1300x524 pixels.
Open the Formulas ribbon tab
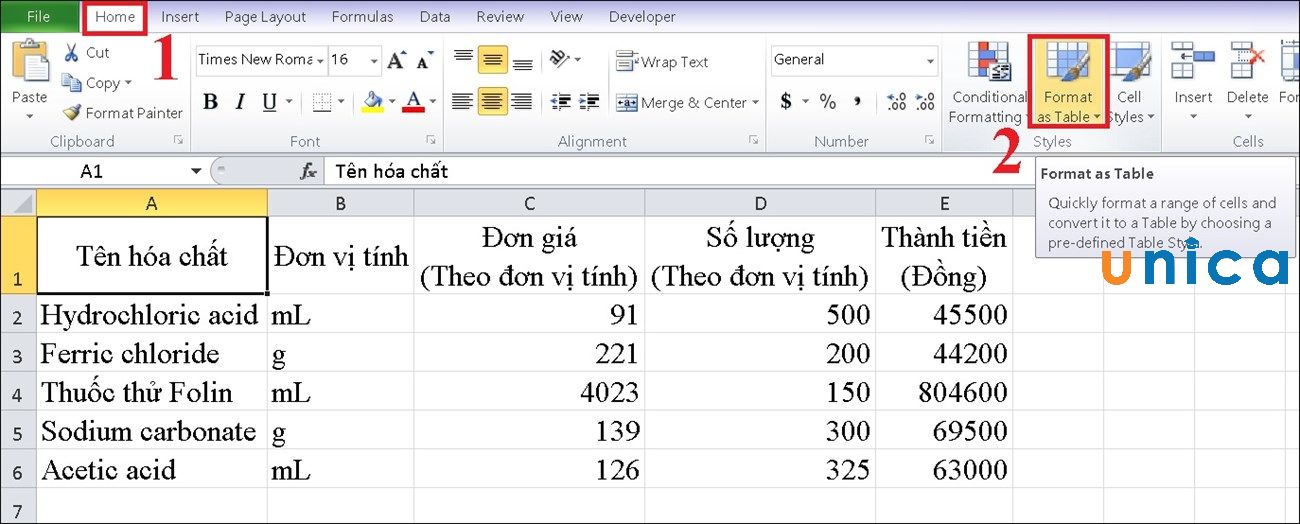click(362, 17)
